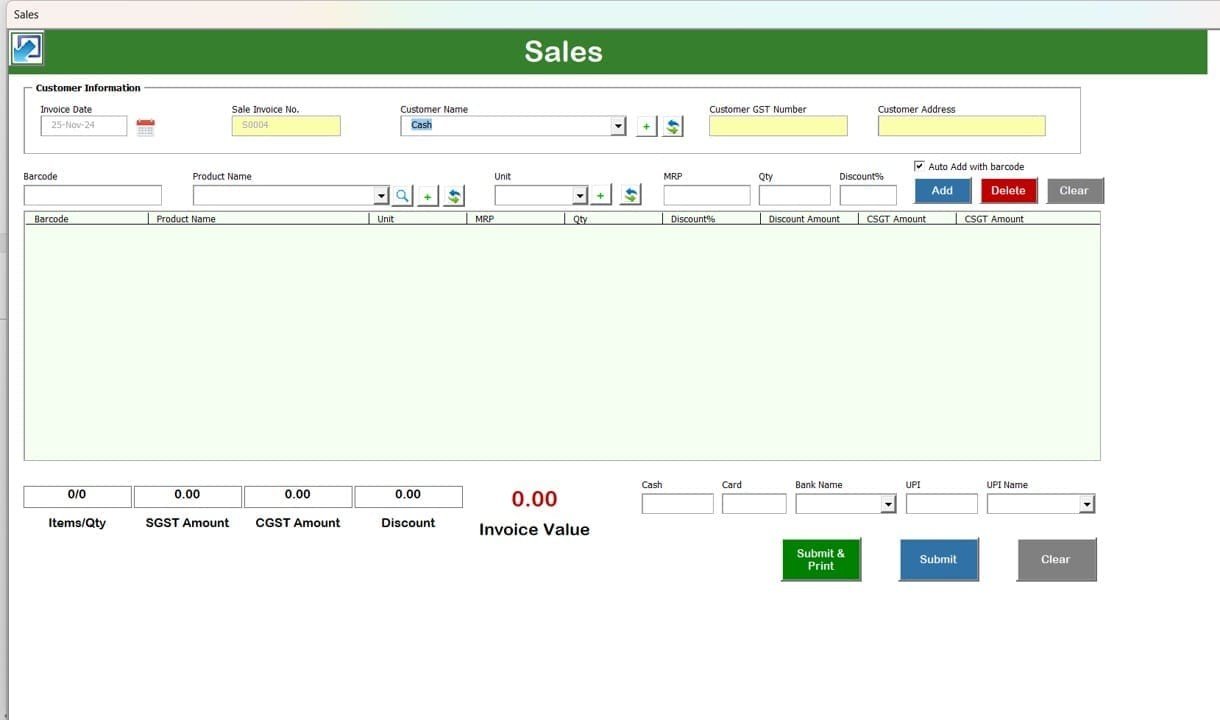Viewport: 1220px width, 720px height.
Task: Click the Card payment field
Action: 754,504
